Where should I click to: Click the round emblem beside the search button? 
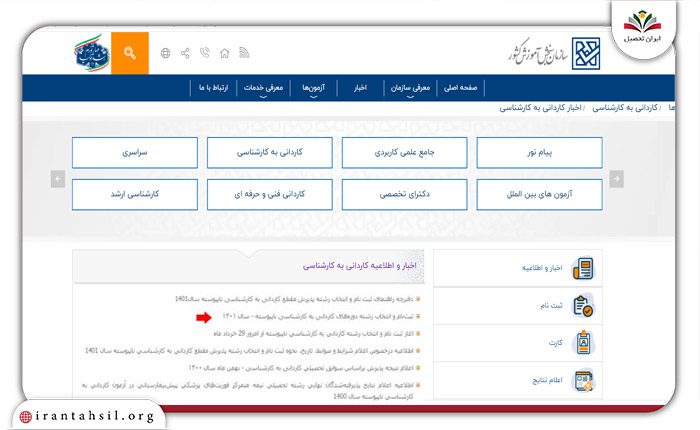pos(92,53)
